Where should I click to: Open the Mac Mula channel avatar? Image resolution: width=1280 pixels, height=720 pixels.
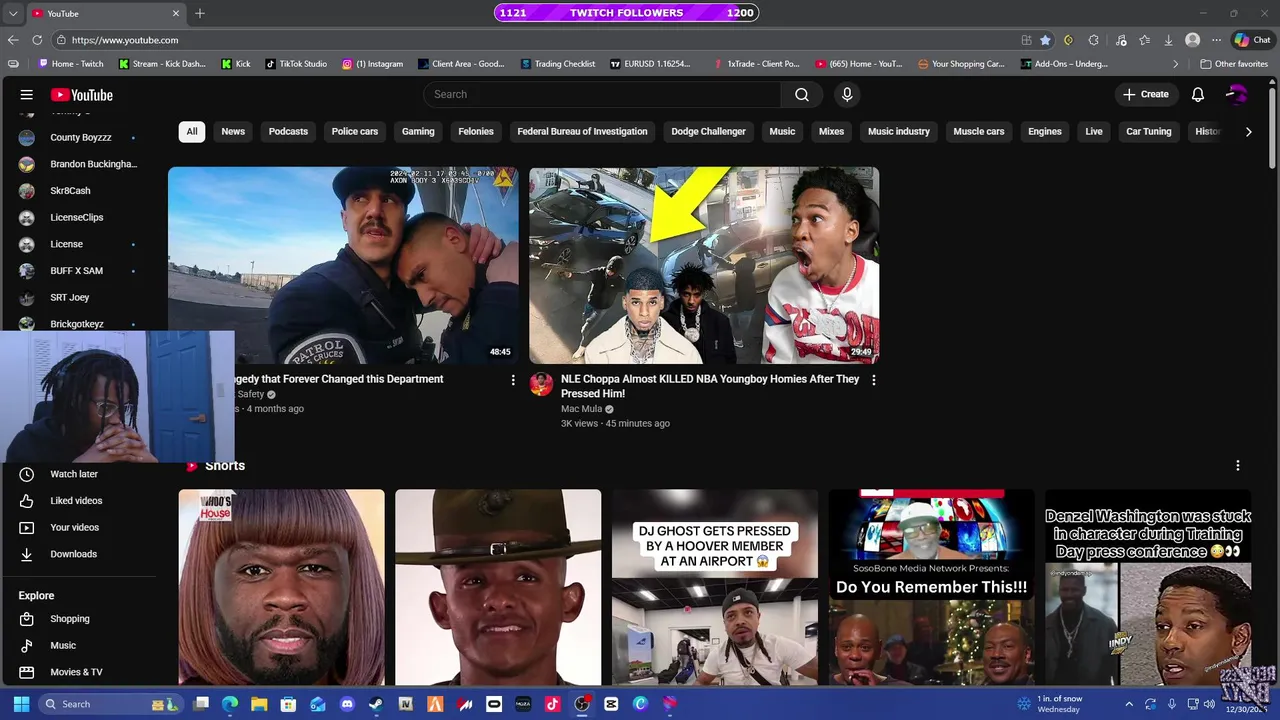(541, 385)
